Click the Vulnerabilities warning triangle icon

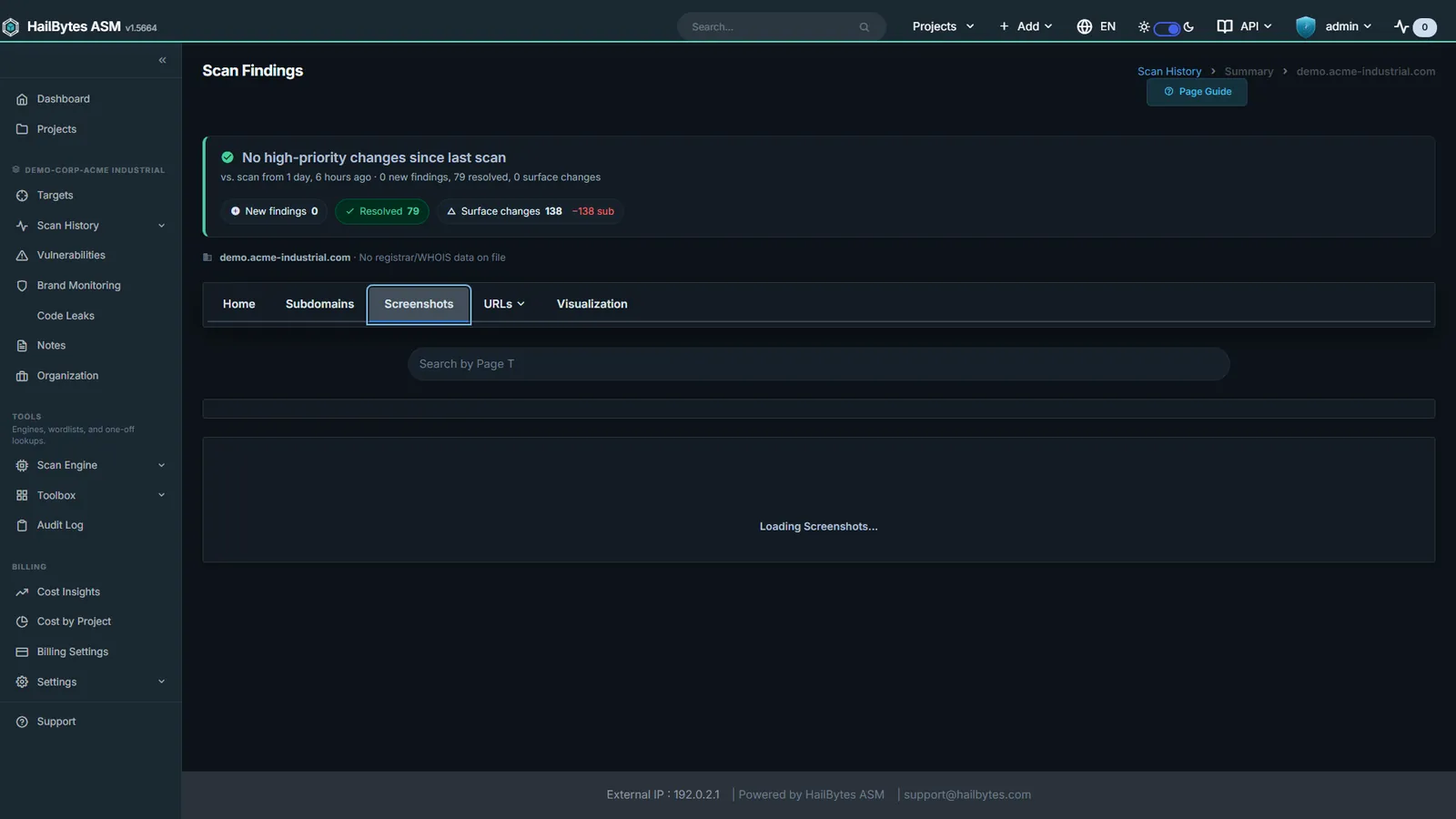[22, 256]
